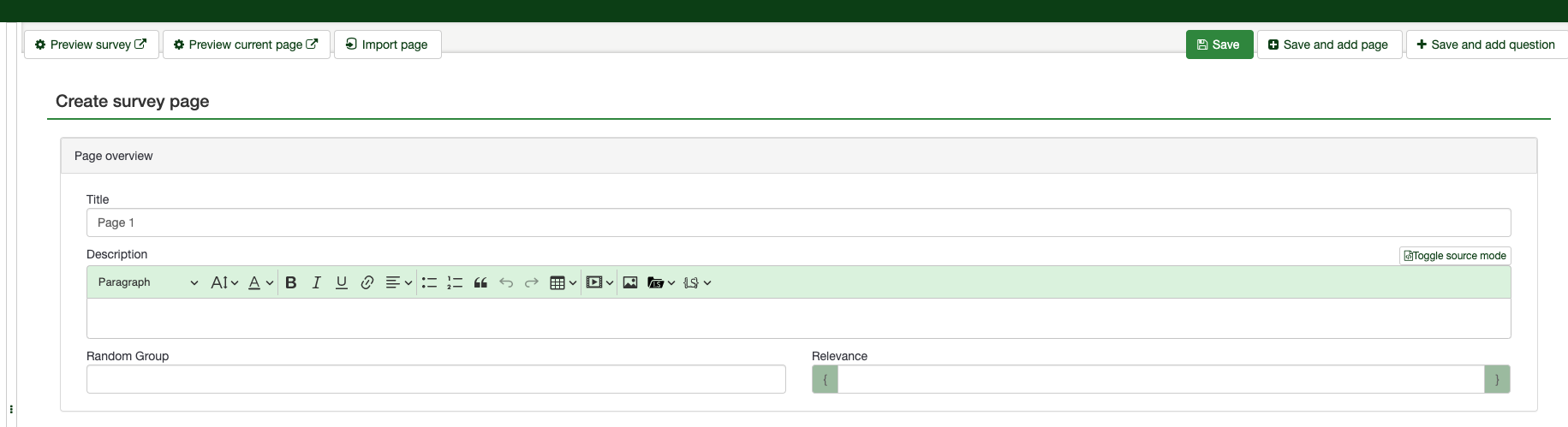Toggle underline formatting
This screenshot has width=1568, height=427.
click(342, 282)
